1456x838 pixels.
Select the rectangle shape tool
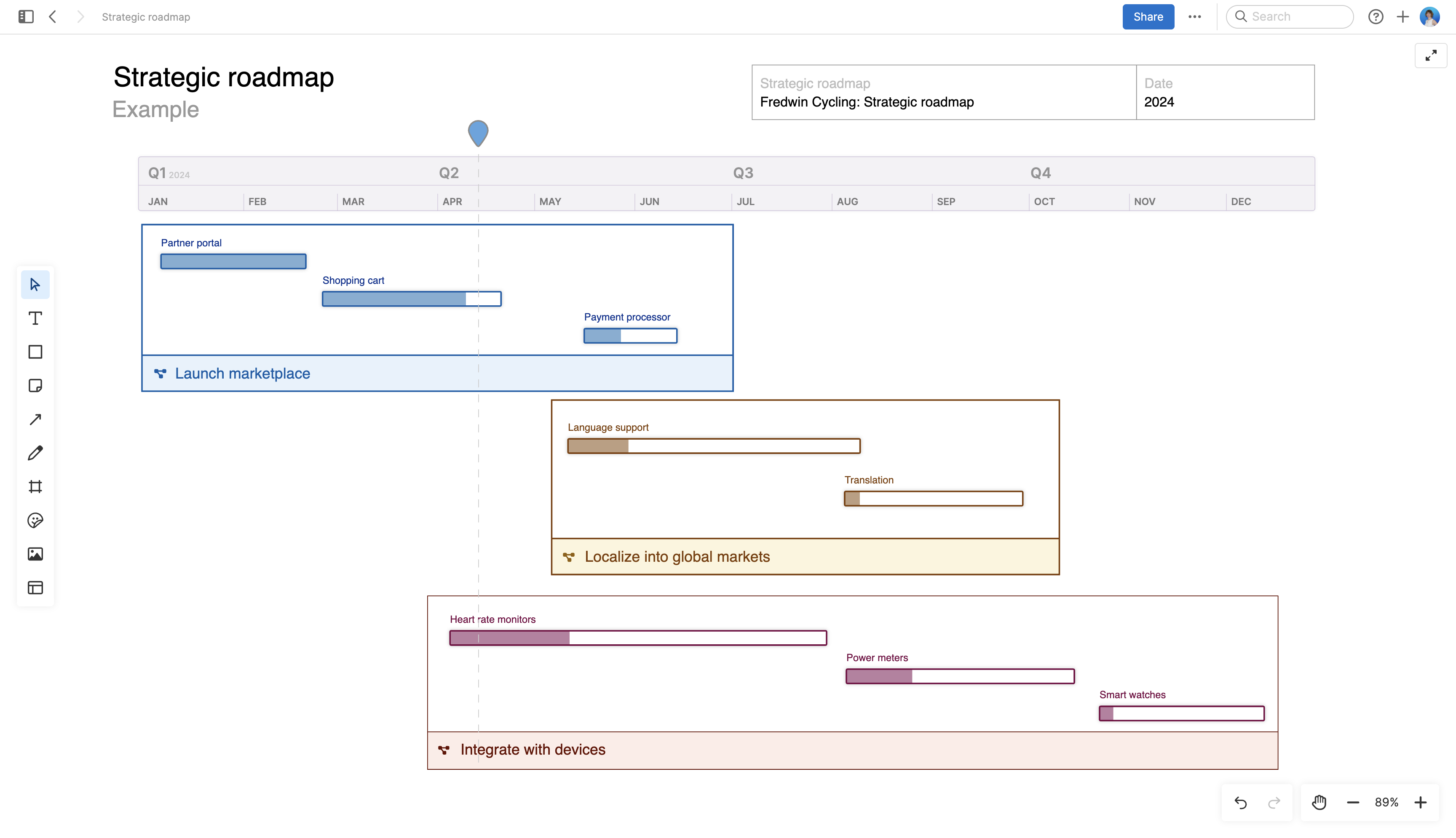pyautogui.click(x=35, y=352)
